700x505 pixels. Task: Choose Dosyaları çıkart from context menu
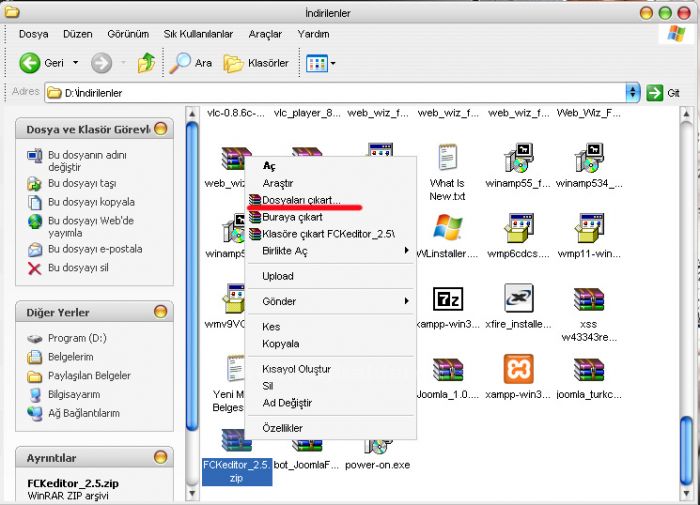click(301, 200)
